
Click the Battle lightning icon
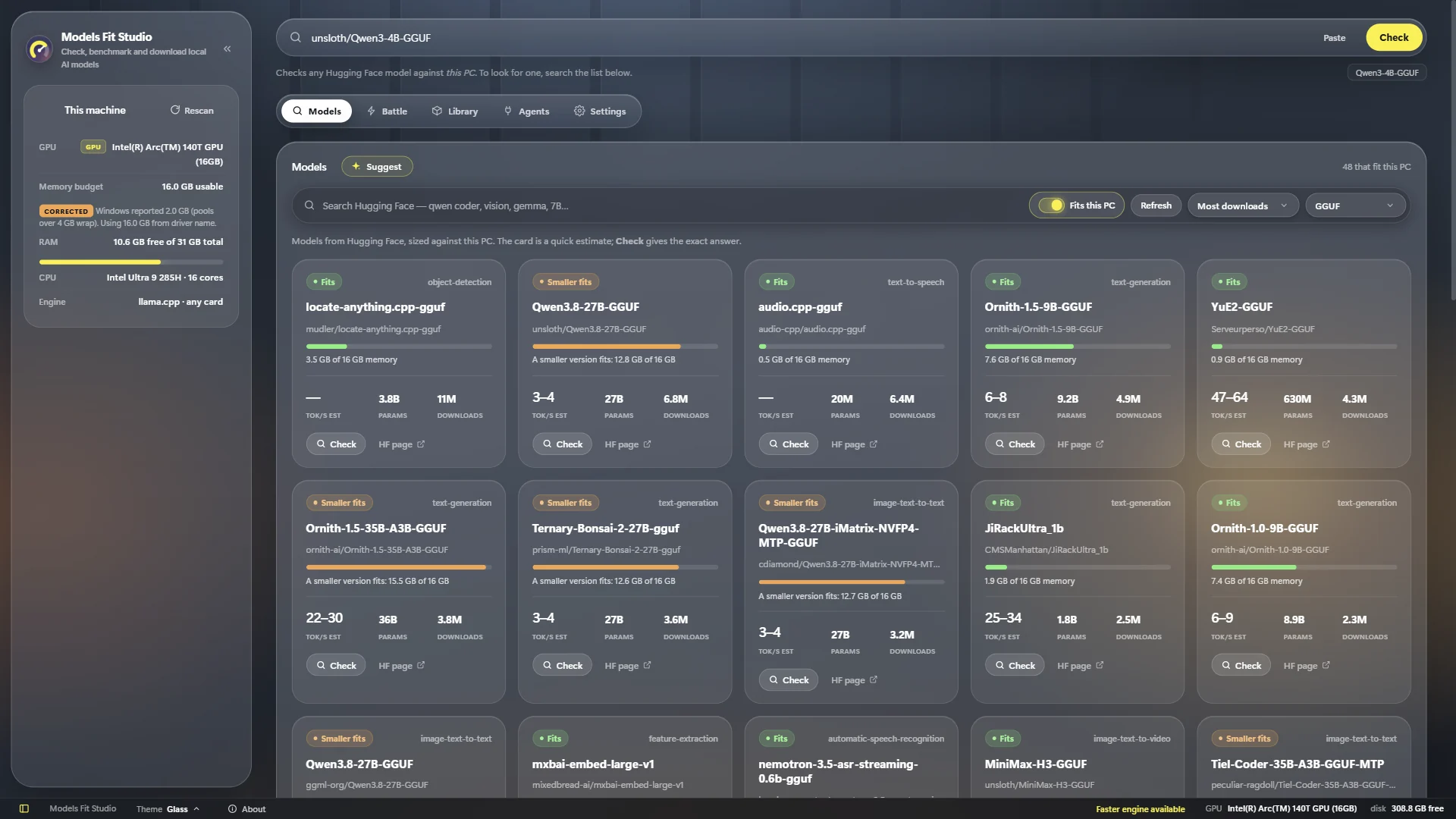tap(372, 111)
